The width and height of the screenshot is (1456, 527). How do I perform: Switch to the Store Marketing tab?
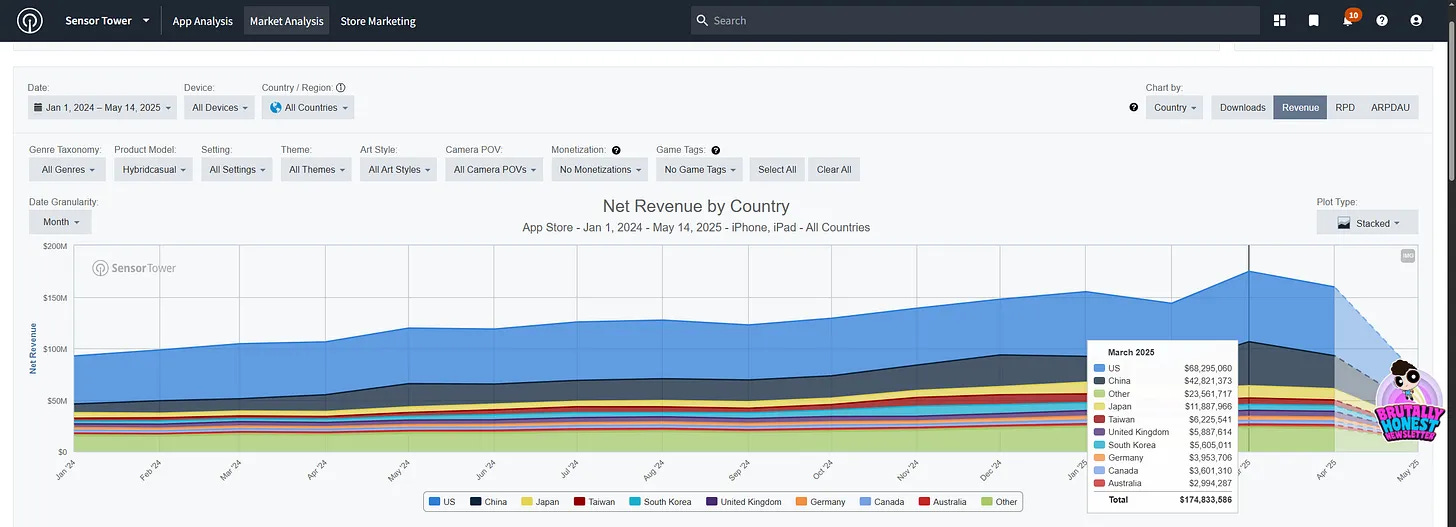[x=378, y=21]
